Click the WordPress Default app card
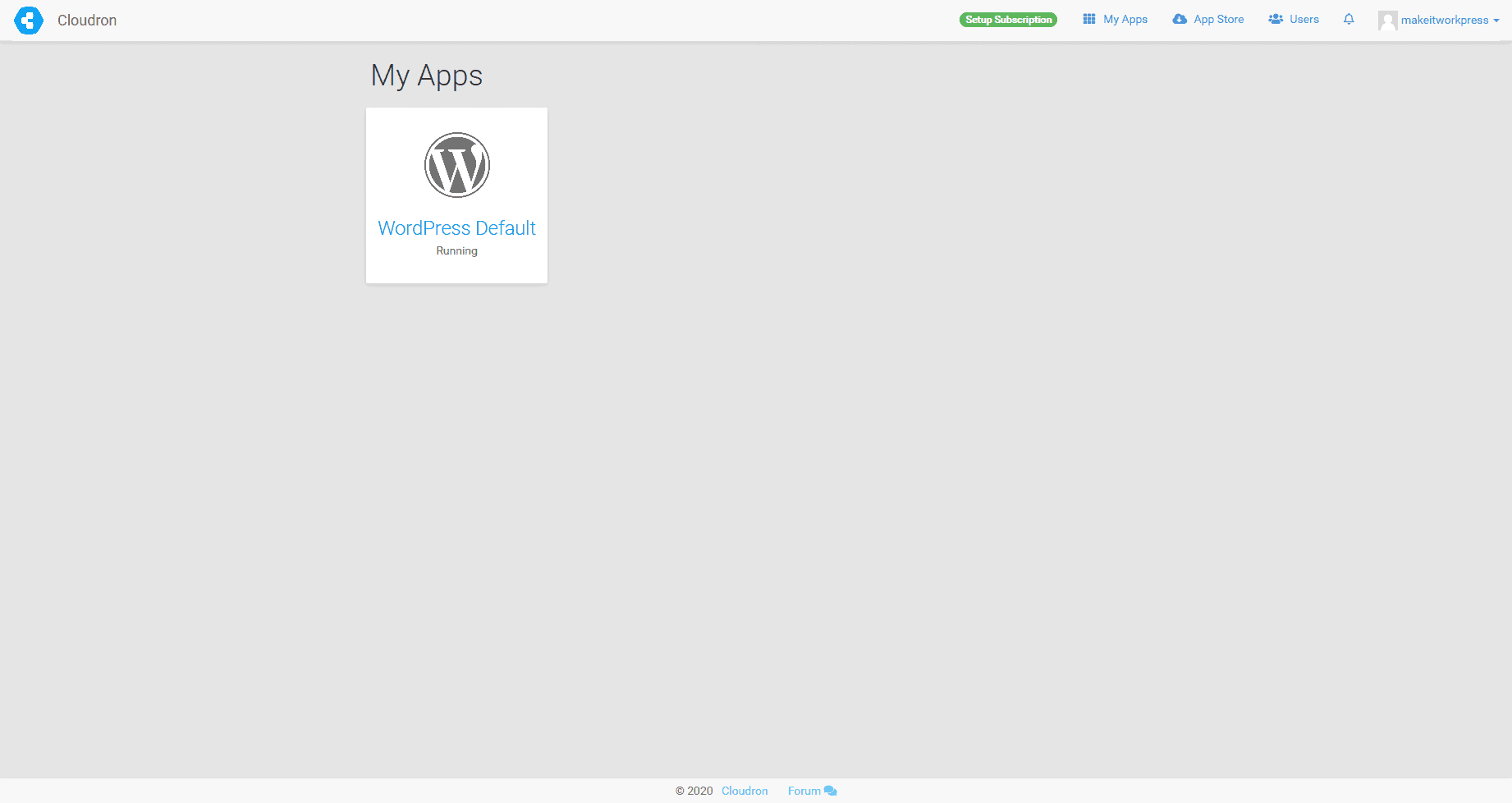This screenshot has height=803, width=1512. [x=456, y=195]
